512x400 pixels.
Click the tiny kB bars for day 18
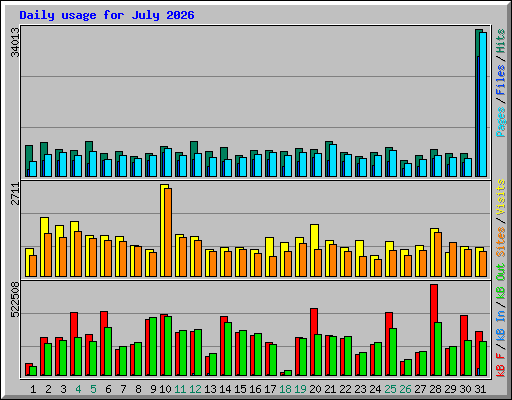coord(286,373)
